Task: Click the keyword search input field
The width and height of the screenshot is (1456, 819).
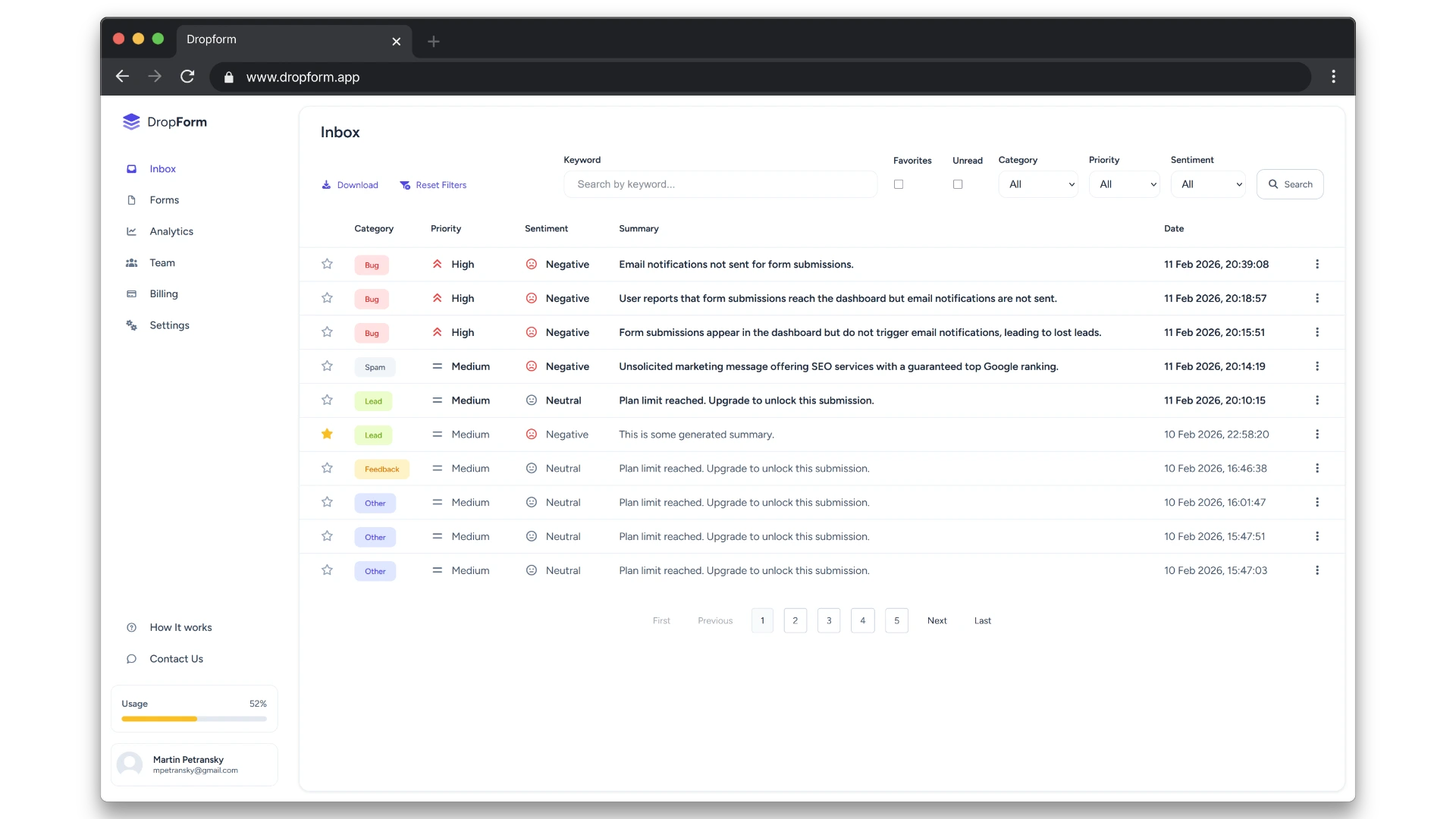Action: [719, 184]
